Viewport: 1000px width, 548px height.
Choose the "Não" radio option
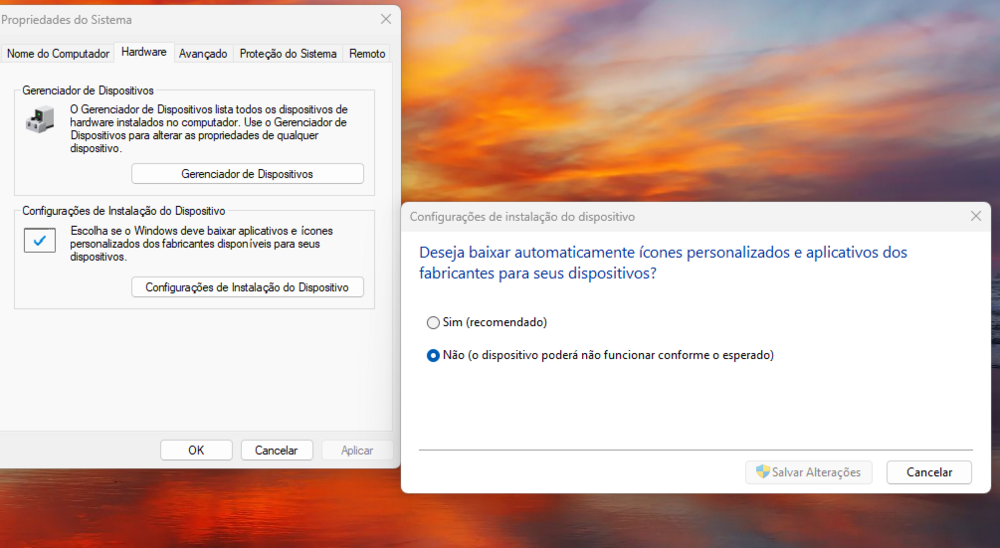point(433,355)
